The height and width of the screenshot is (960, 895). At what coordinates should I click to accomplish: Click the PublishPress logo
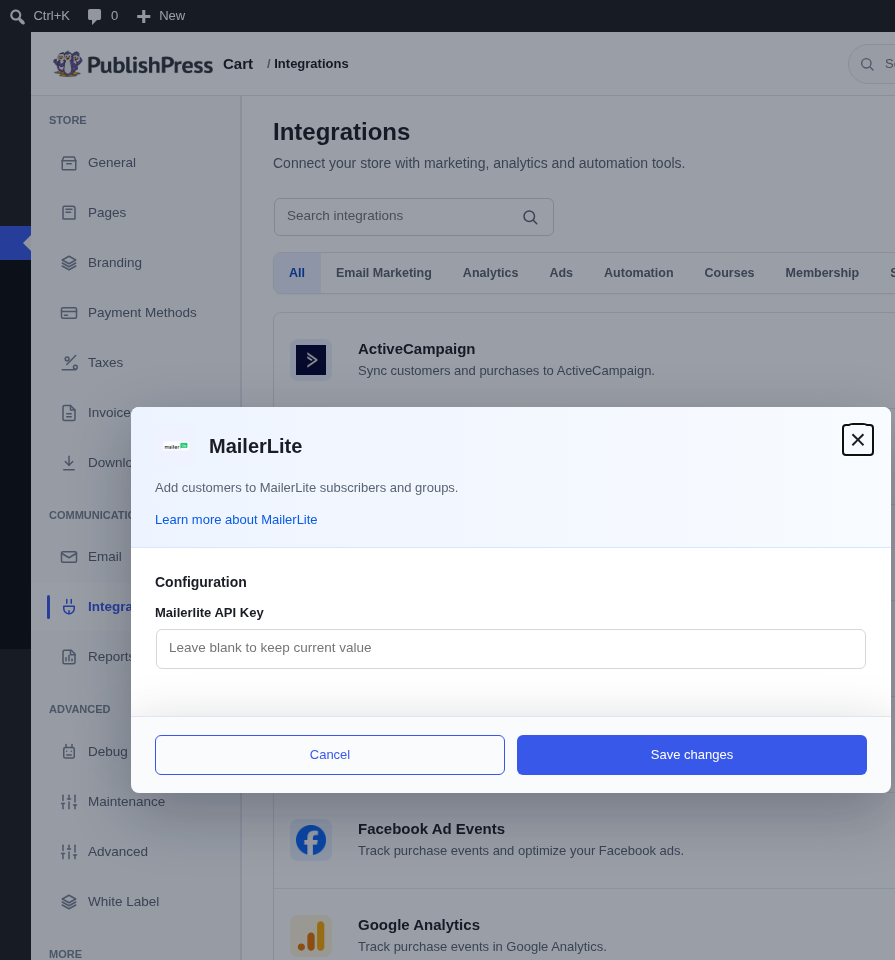click(x=133, y=64)
